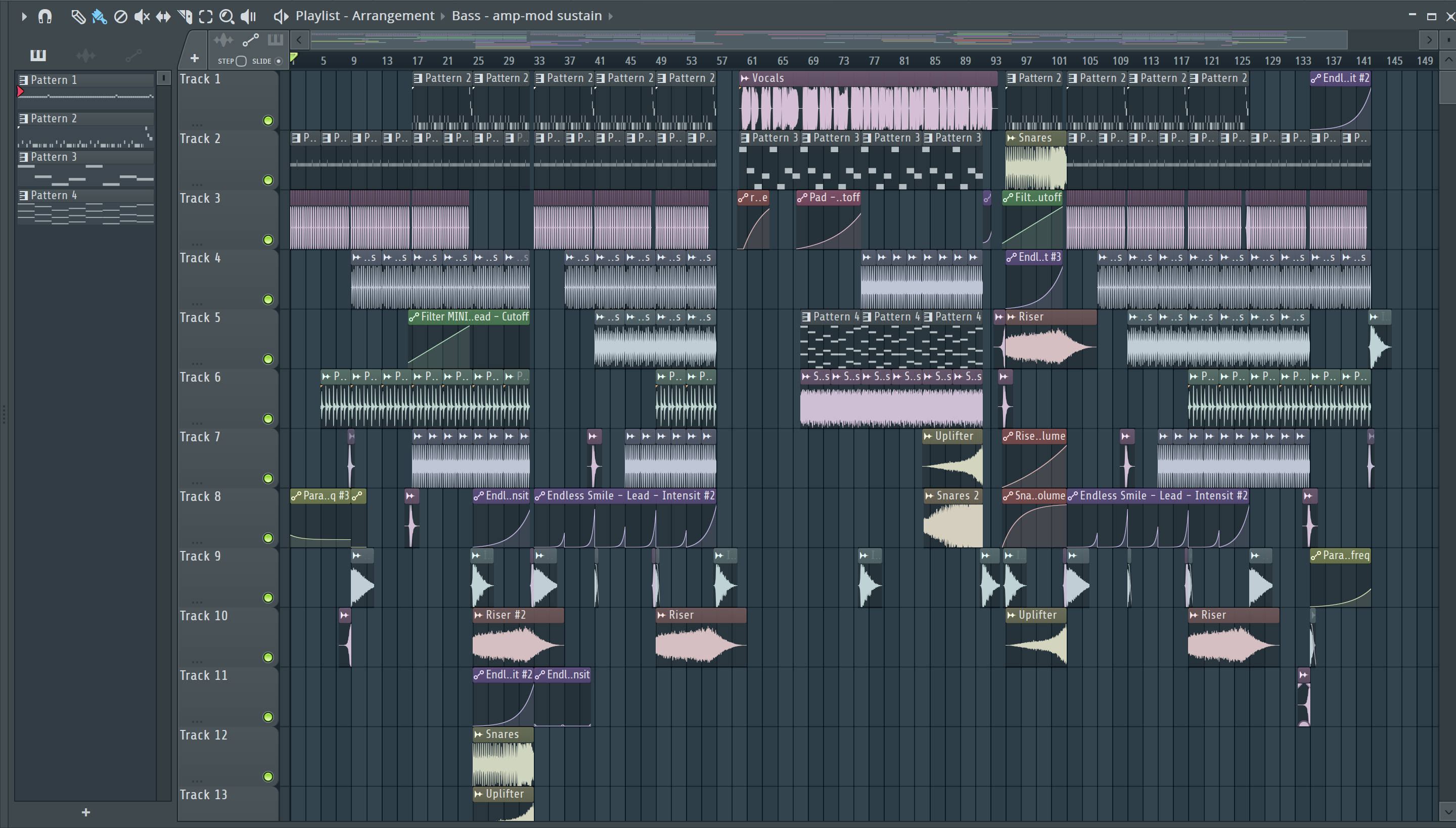The image size is (1456, 828).
Task: Select the Draw pencil tool
Action: [x=78, y=17]
